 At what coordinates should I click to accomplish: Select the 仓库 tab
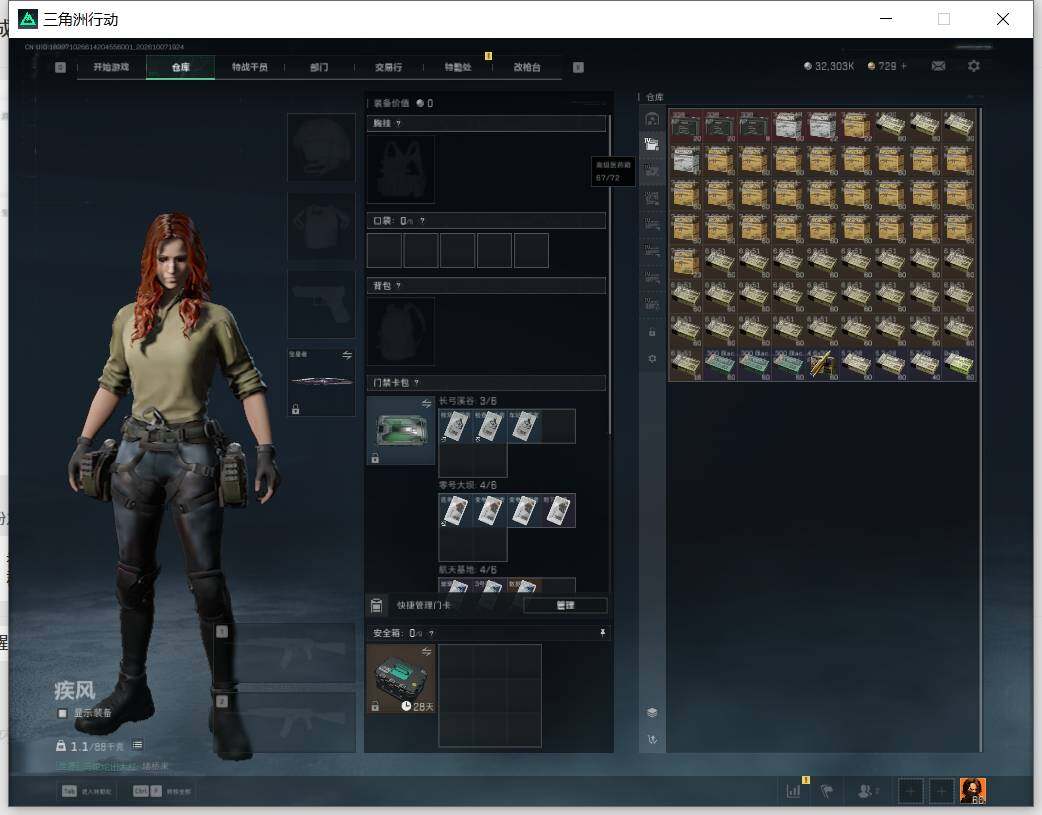point(181,67)
